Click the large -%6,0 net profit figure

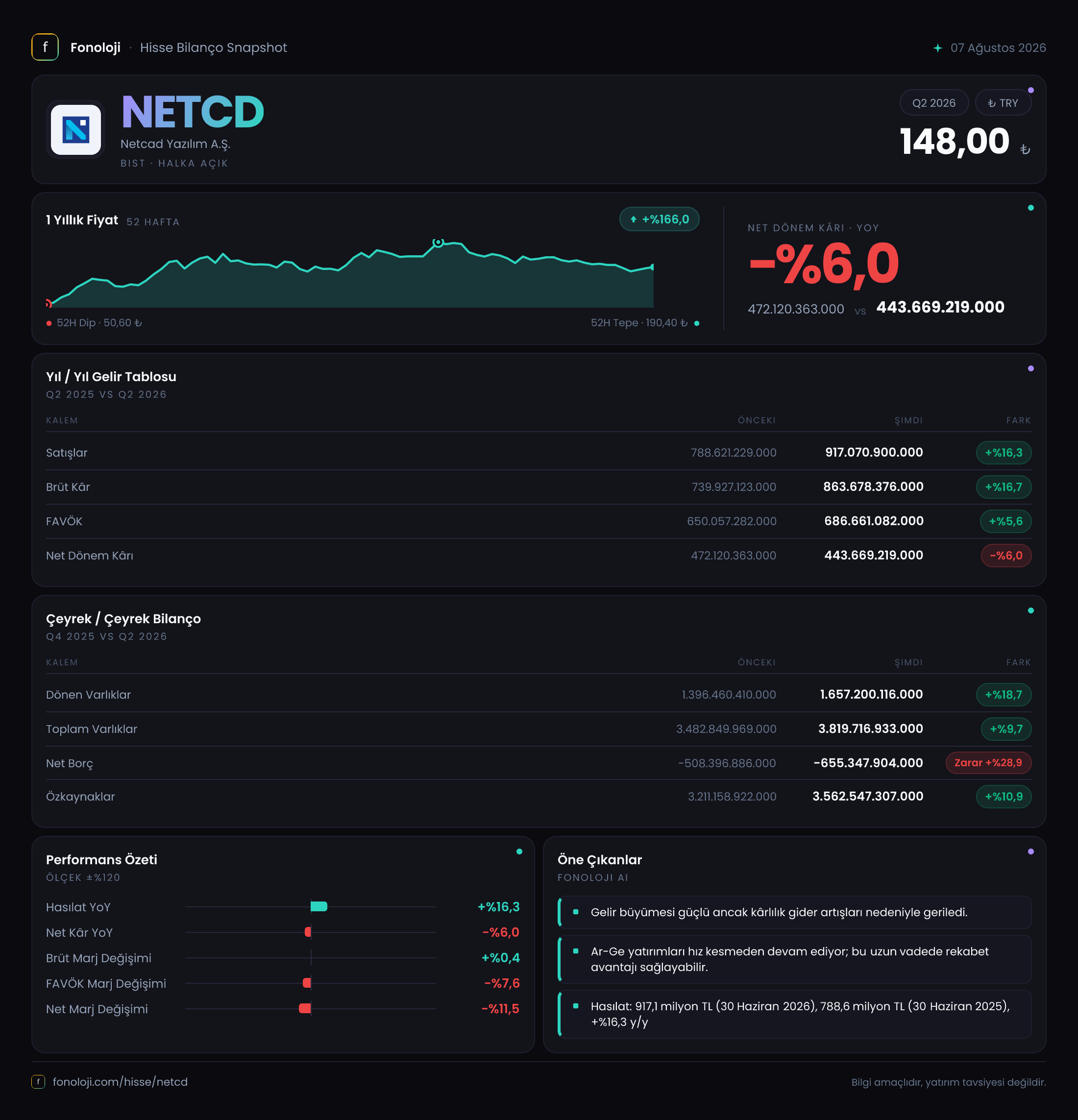click(824, 264)
